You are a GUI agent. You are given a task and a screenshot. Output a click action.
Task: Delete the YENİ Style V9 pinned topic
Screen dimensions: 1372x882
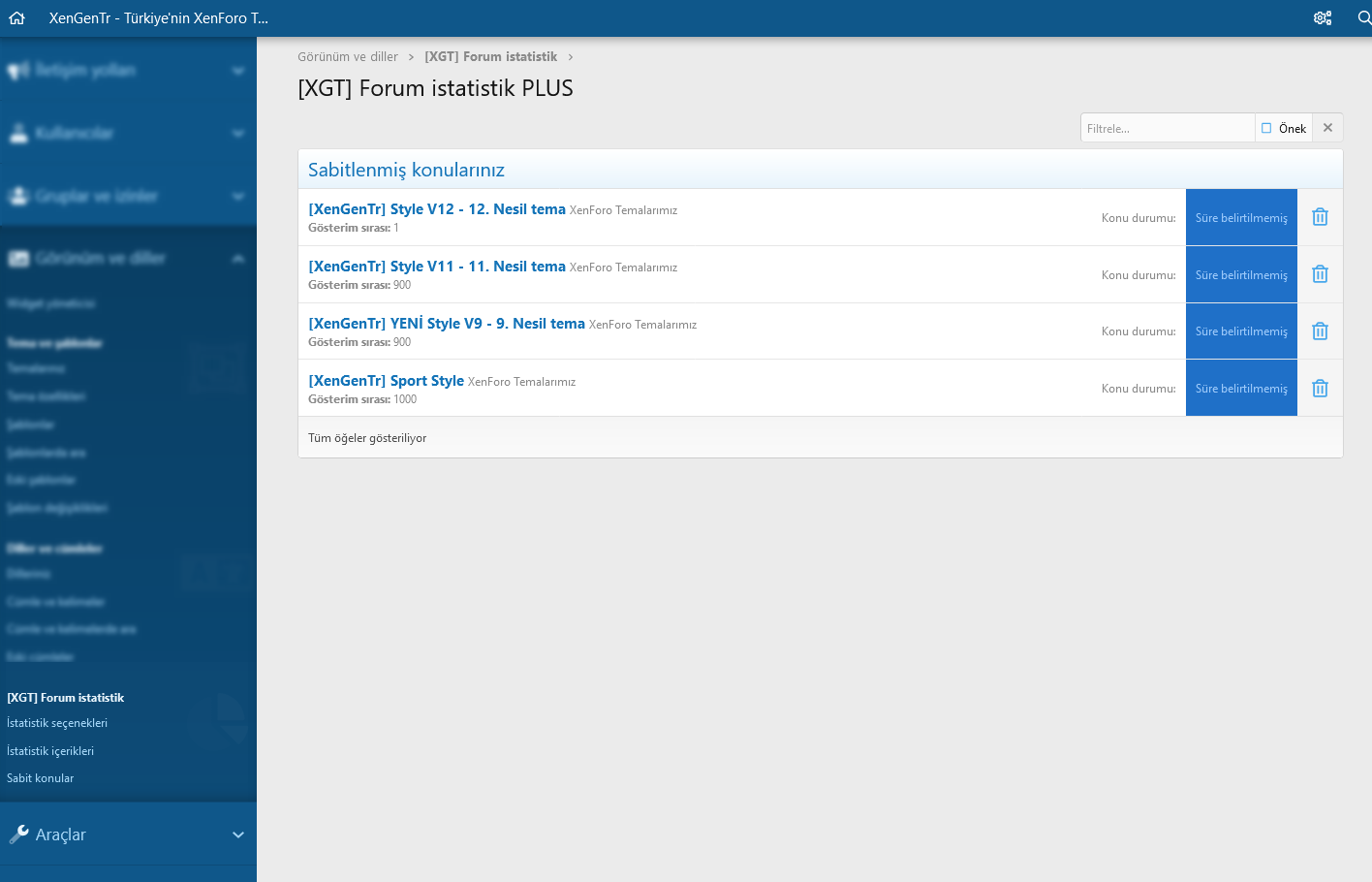click(1320, 331)
